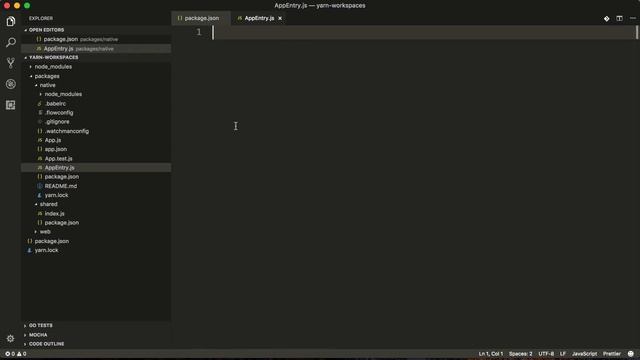The width and height of the screenshot is (640, 360).
Task: Expand node_modules inside native folder
Action: click(x=63, y=94)
